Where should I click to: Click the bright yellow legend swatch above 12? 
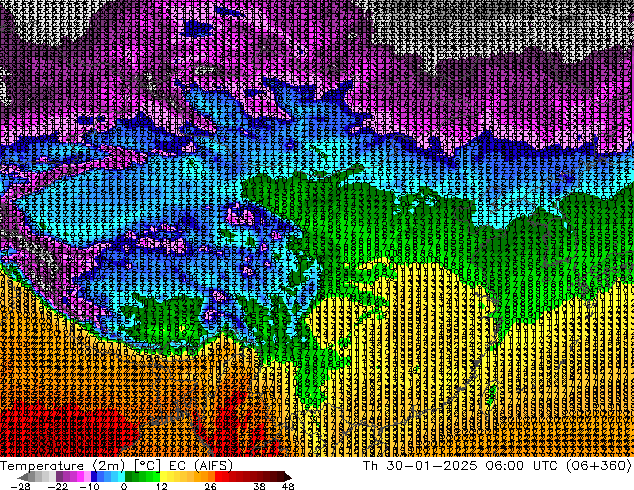(x=163, y=477)
